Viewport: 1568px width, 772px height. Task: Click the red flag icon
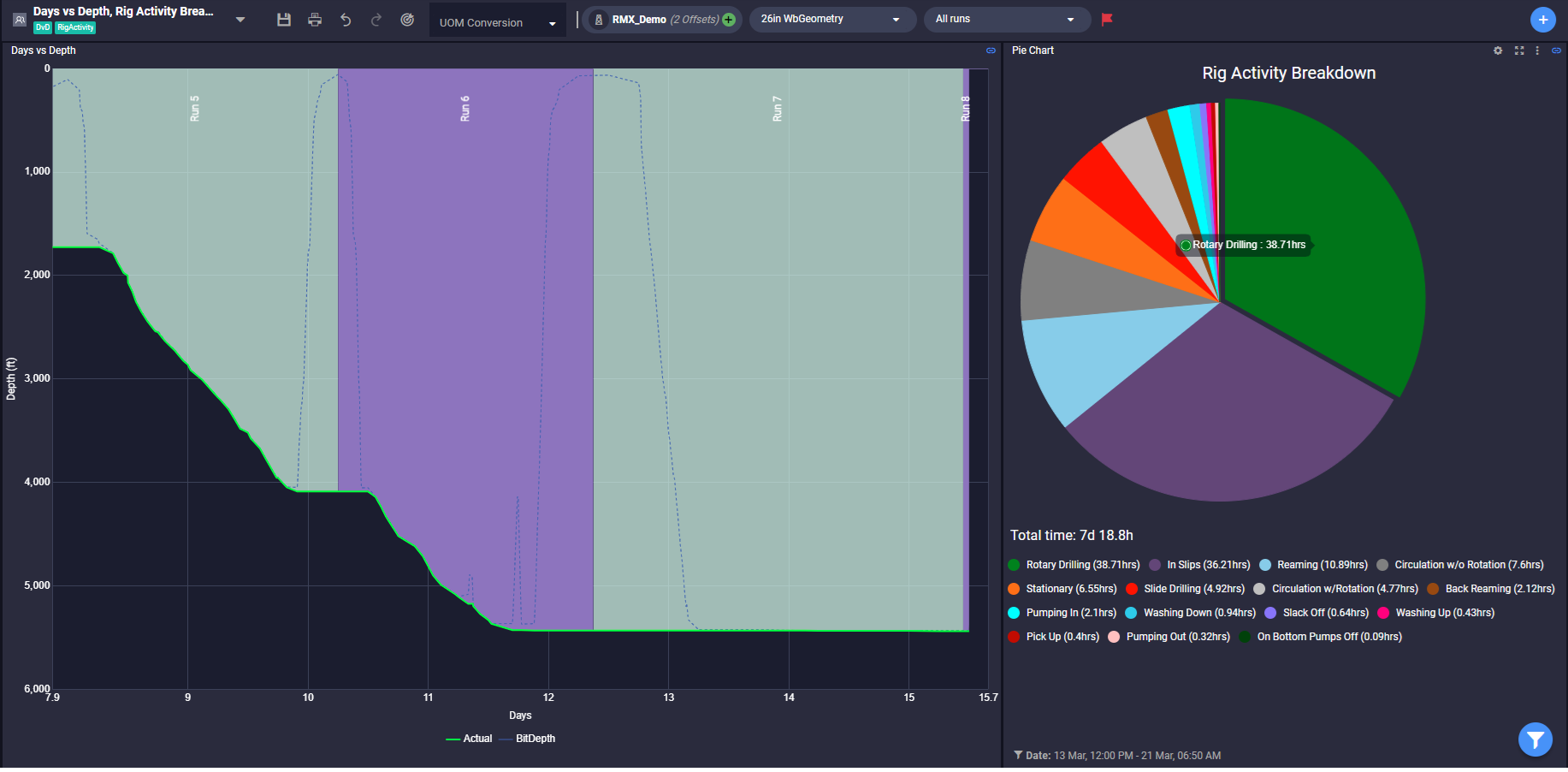[1107, 19]
